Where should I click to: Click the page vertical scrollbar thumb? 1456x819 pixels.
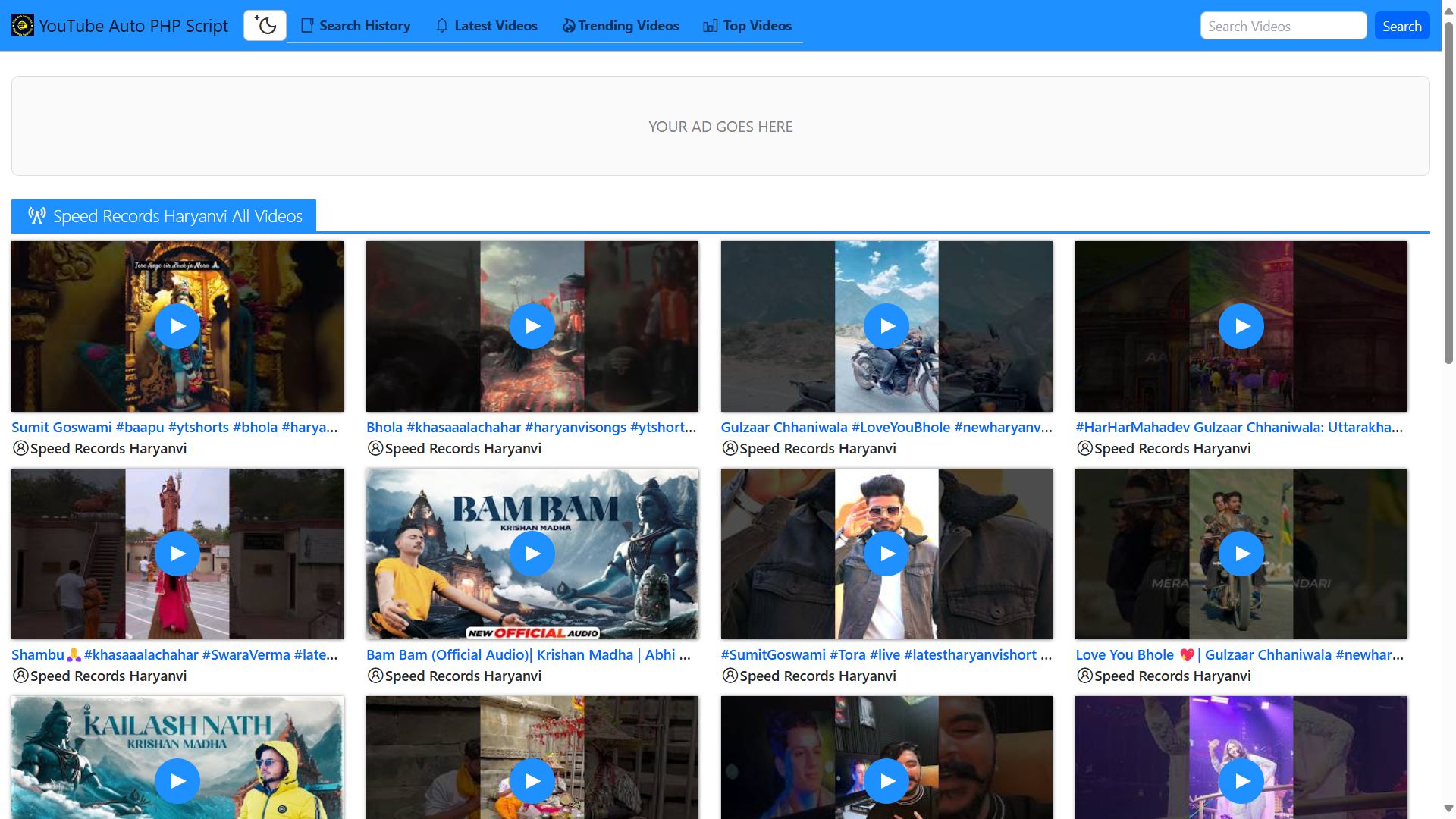coord(1448,193)
